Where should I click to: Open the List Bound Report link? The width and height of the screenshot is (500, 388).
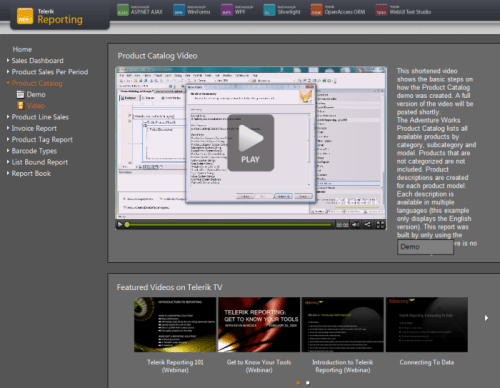tap(40, 162)
